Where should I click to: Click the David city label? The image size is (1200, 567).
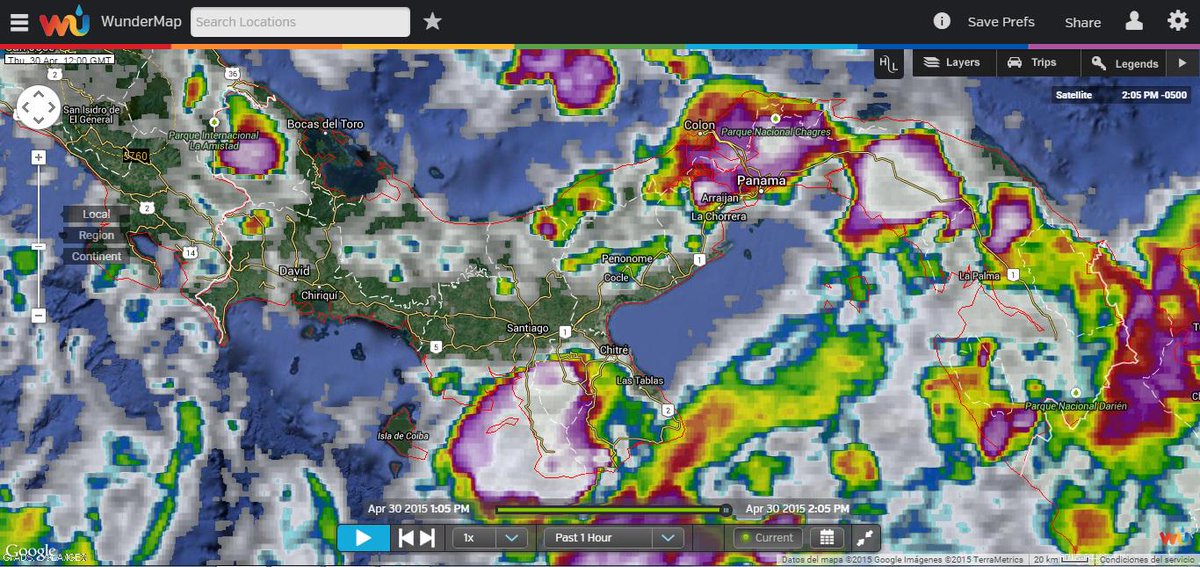tap(294, 271)
